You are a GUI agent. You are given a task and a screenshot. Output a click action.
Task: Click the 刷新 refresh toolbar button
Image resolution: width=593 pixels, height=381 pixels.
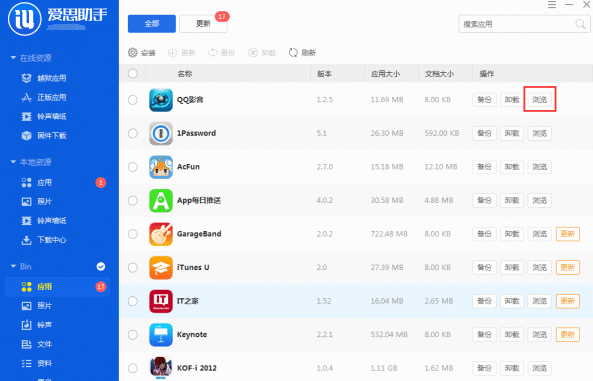pyautogui.click(x=302, y=53)
